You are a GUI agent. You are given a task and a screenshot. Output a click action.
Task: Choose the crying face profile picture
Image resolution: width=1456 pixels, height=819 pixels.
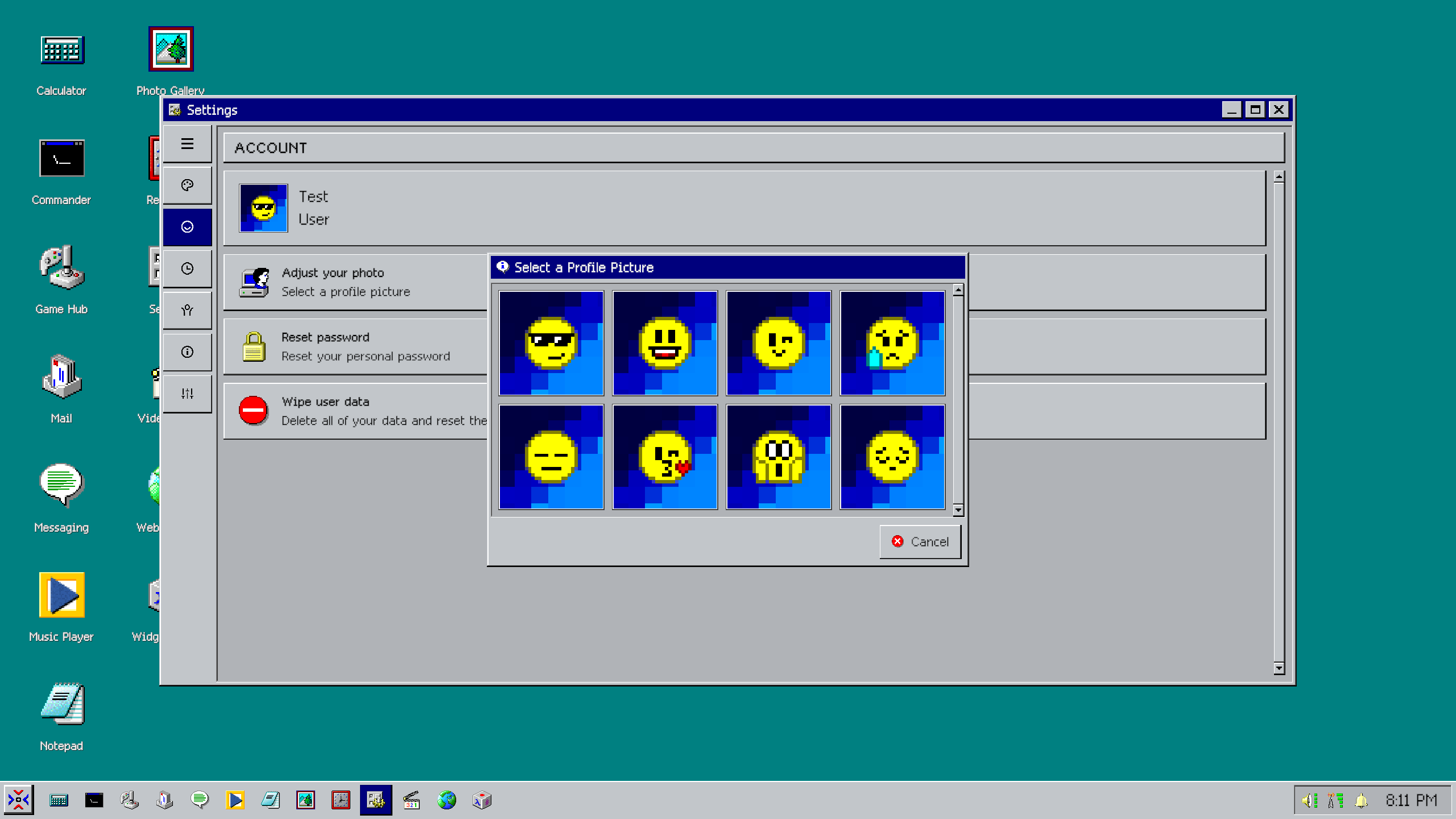point(892,343)
